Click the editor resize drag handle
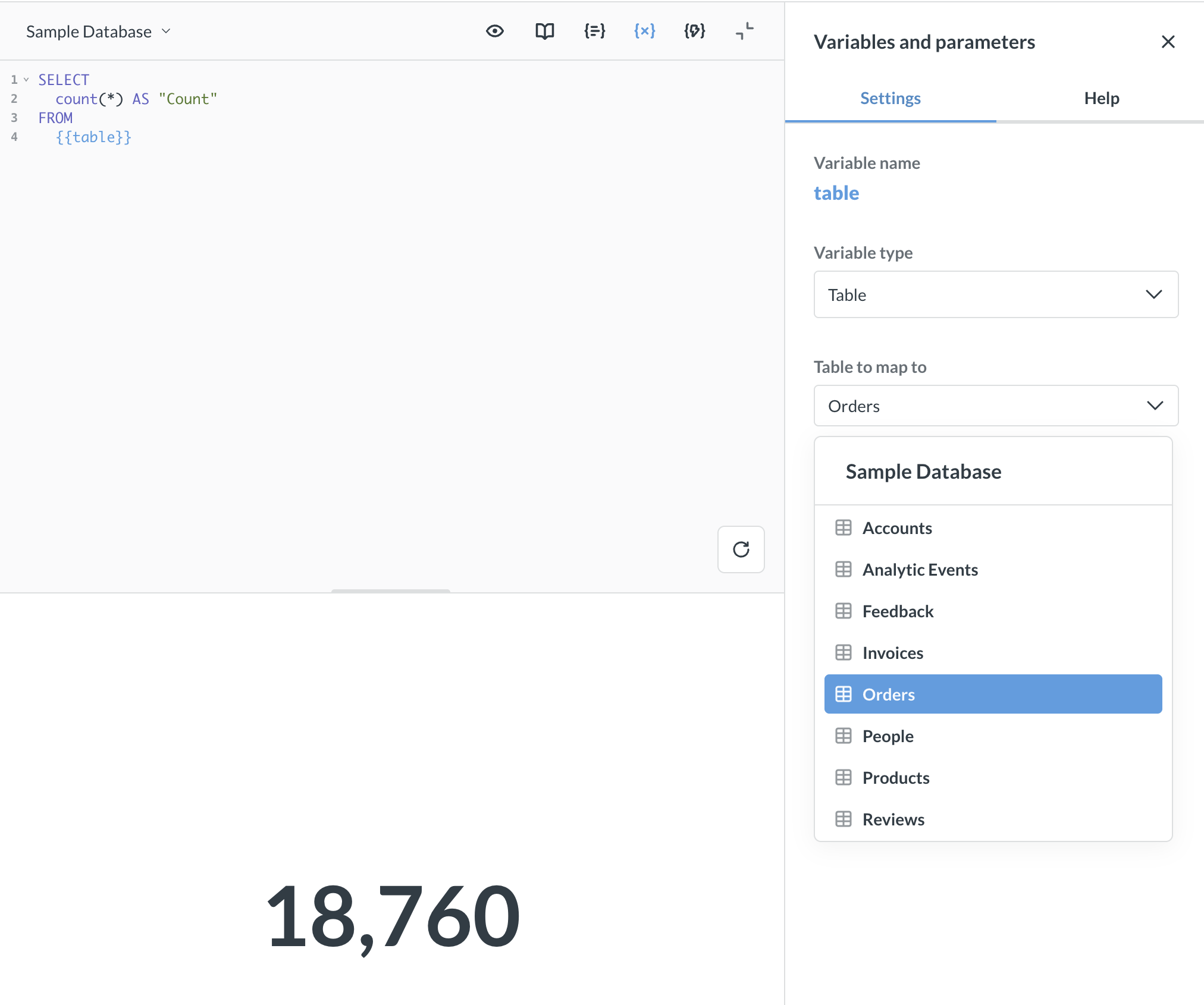Viewport: 1204px width, 1005px height. point(390,591)
